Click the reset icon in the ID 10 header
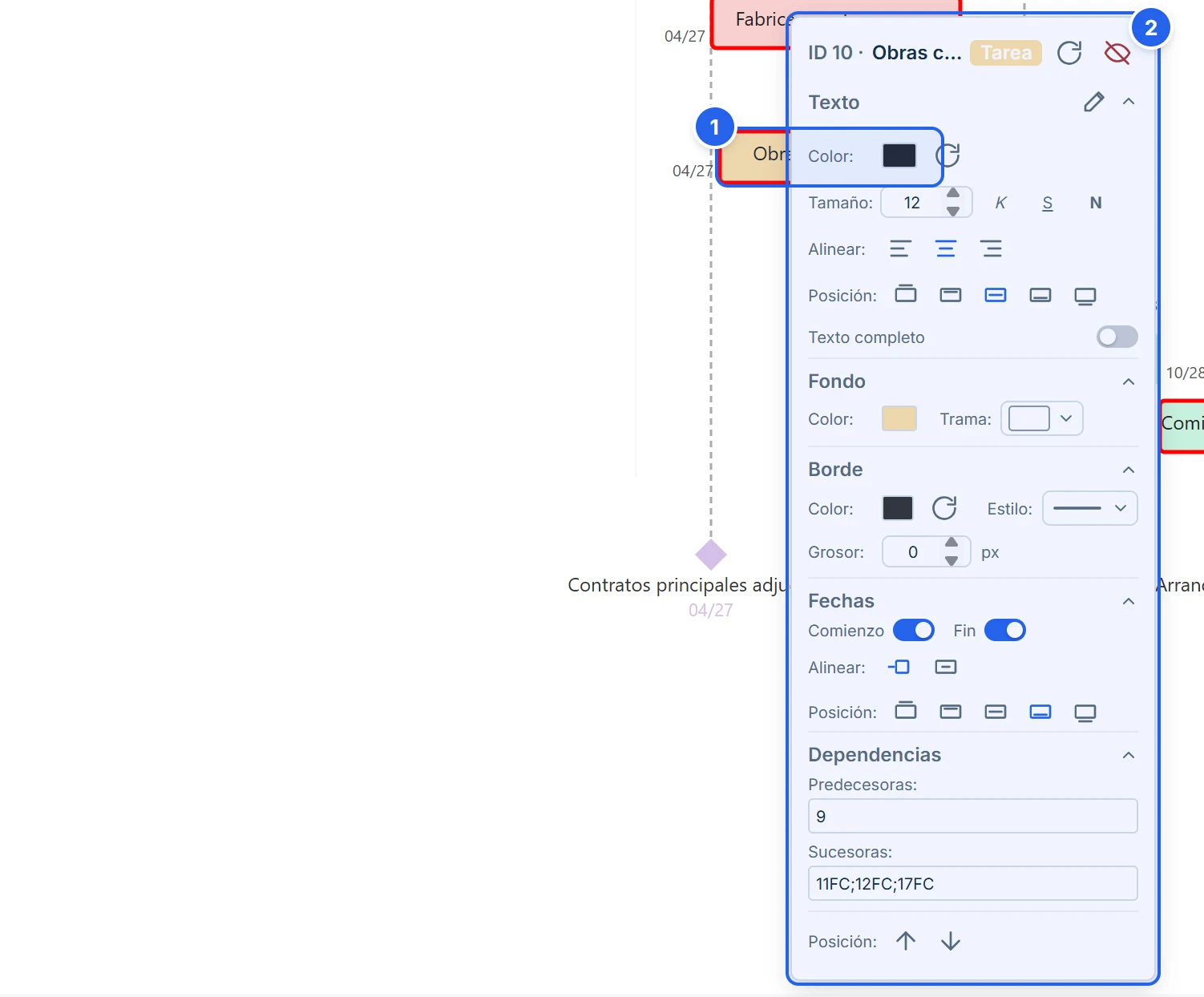1204x997 pixels. click(x=1069, y=53)
